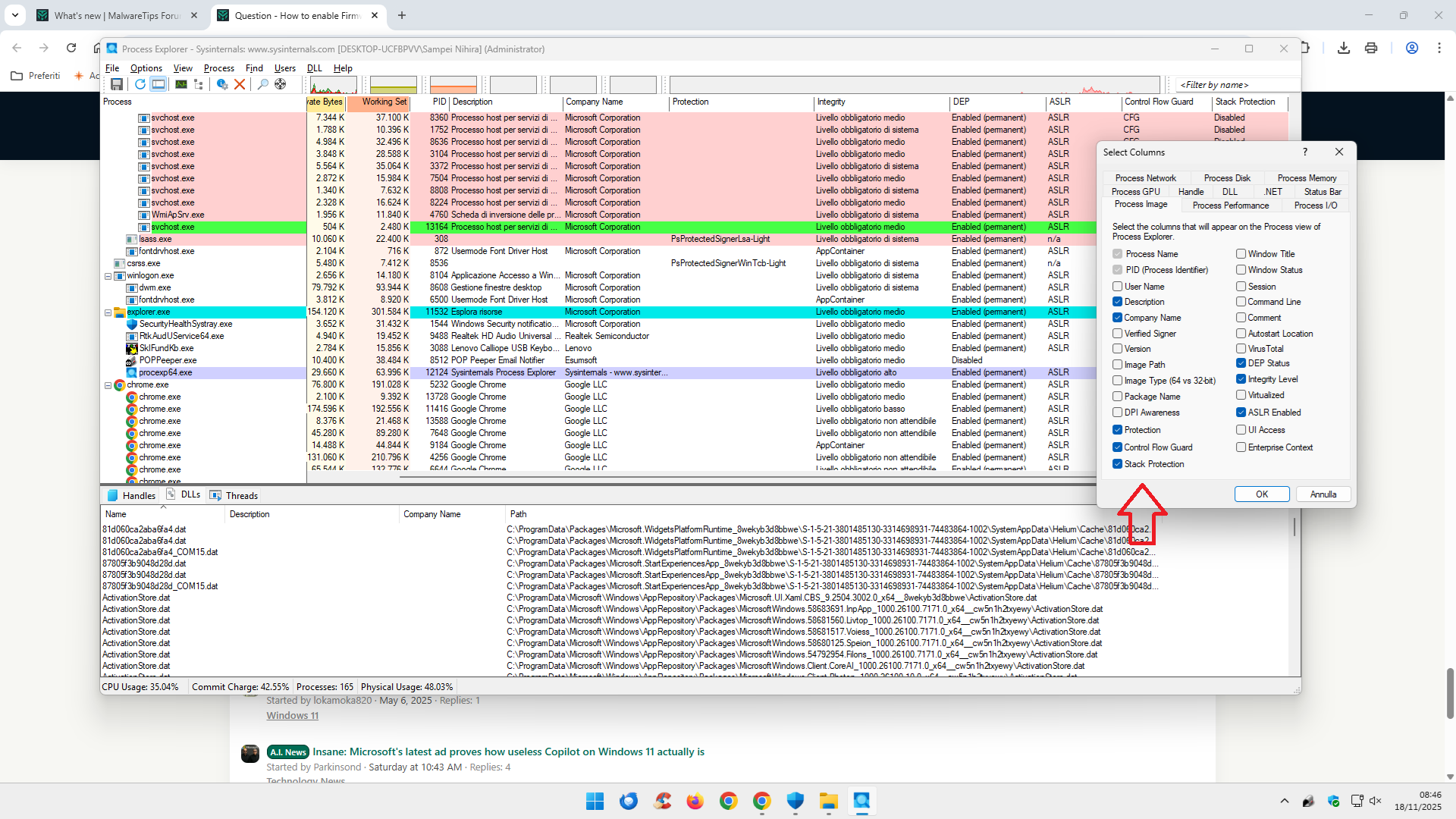Open File Explorer from the taskbar
The image size is (1456, 819).
click(829, 801)
